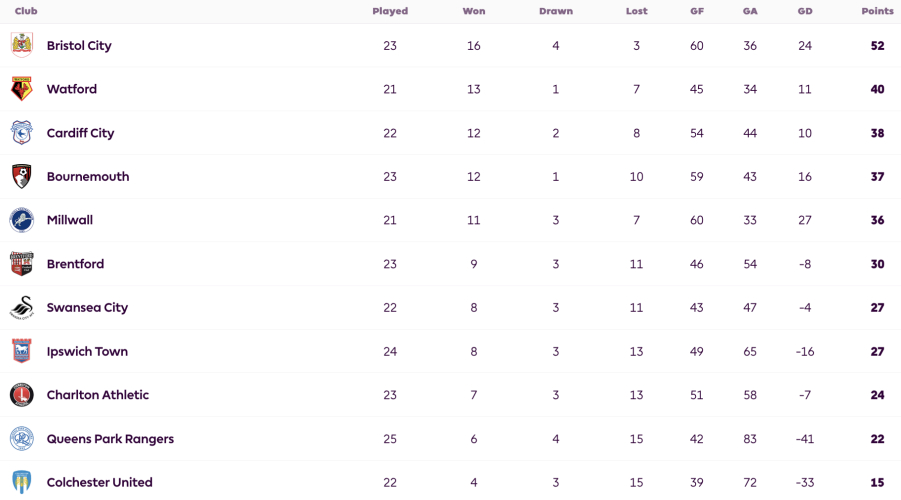The height and width of the screenshot is (500, 901).
Task: Open the Colchester United name link
Action: click(x=99, y=482)
